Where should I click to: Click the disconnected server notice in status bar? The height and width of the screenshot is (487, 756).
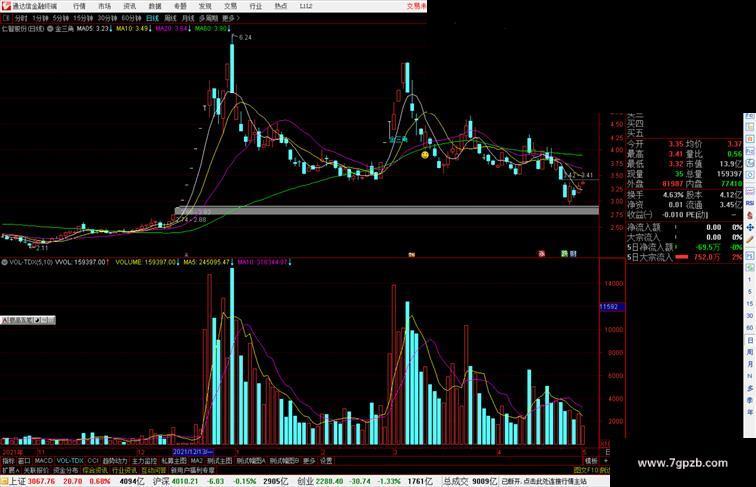coord(545,481)
